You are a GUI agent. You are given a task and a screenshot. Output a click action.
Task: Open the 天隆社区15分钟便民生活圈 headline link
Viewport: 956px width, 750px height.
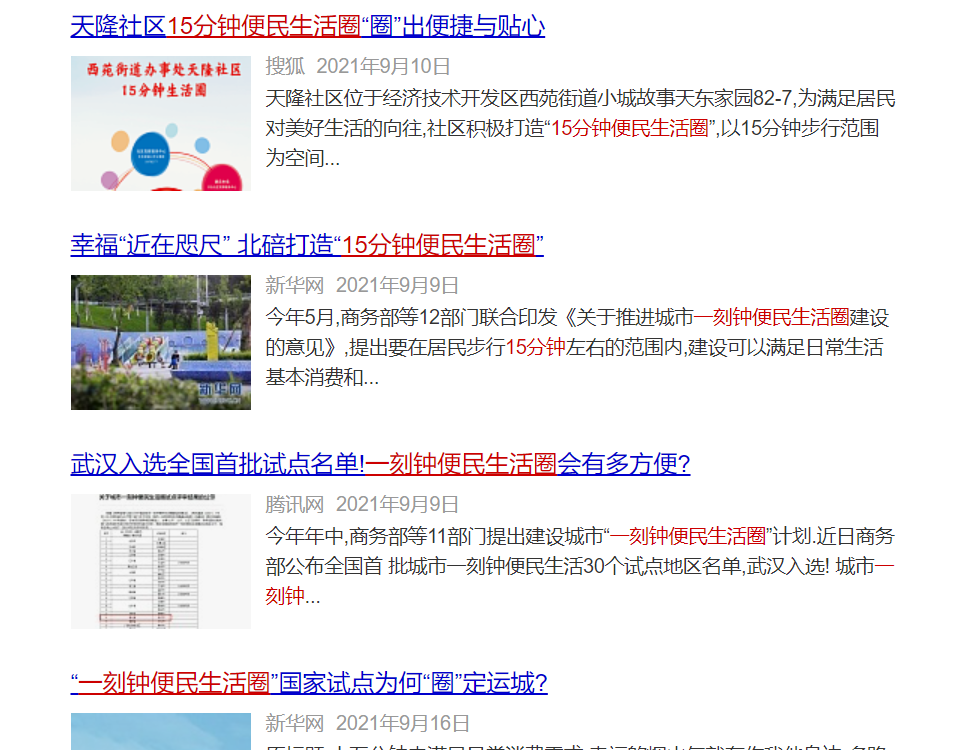[x=308, y=26]
